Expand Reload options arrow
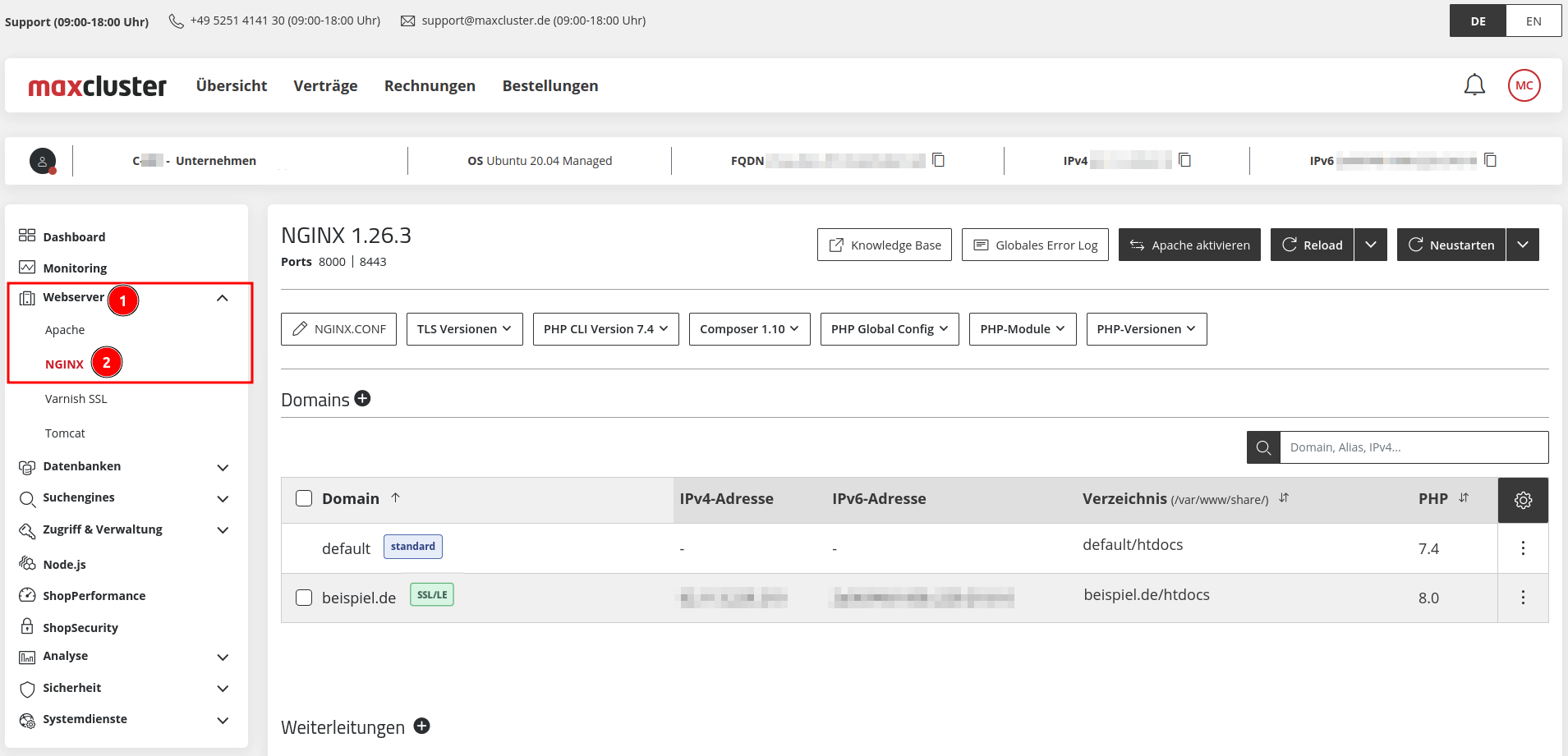1568x756 pixels. click(1371, 245)
